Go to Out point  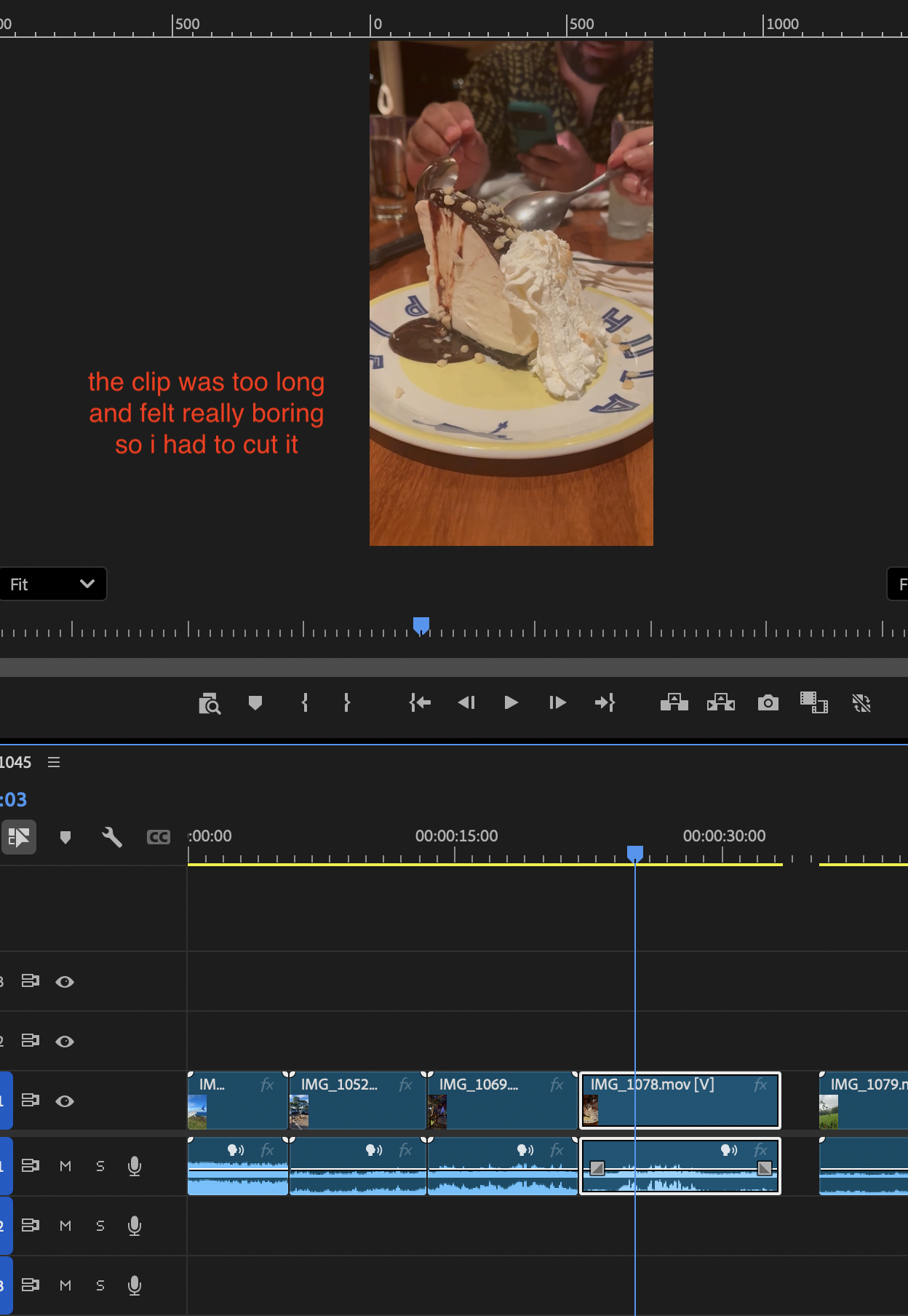click(605, 702)
